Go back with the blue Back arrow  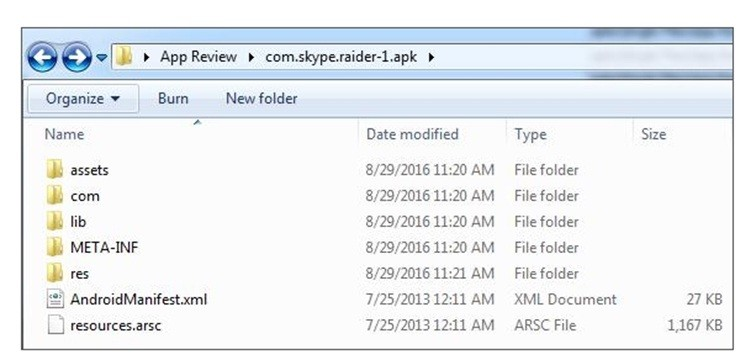42,57
